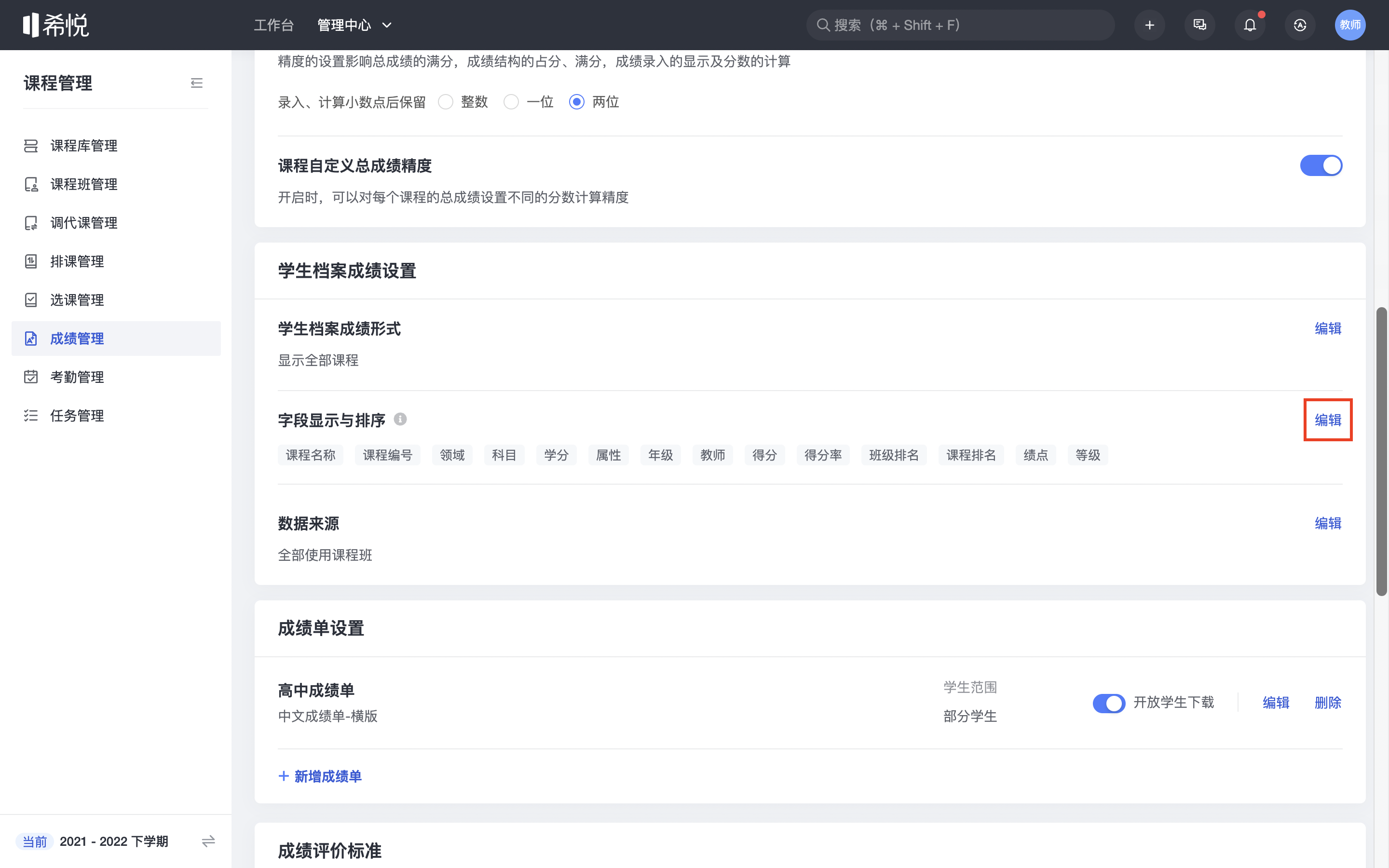Click the 课程编号 field tag

[387, 455]
